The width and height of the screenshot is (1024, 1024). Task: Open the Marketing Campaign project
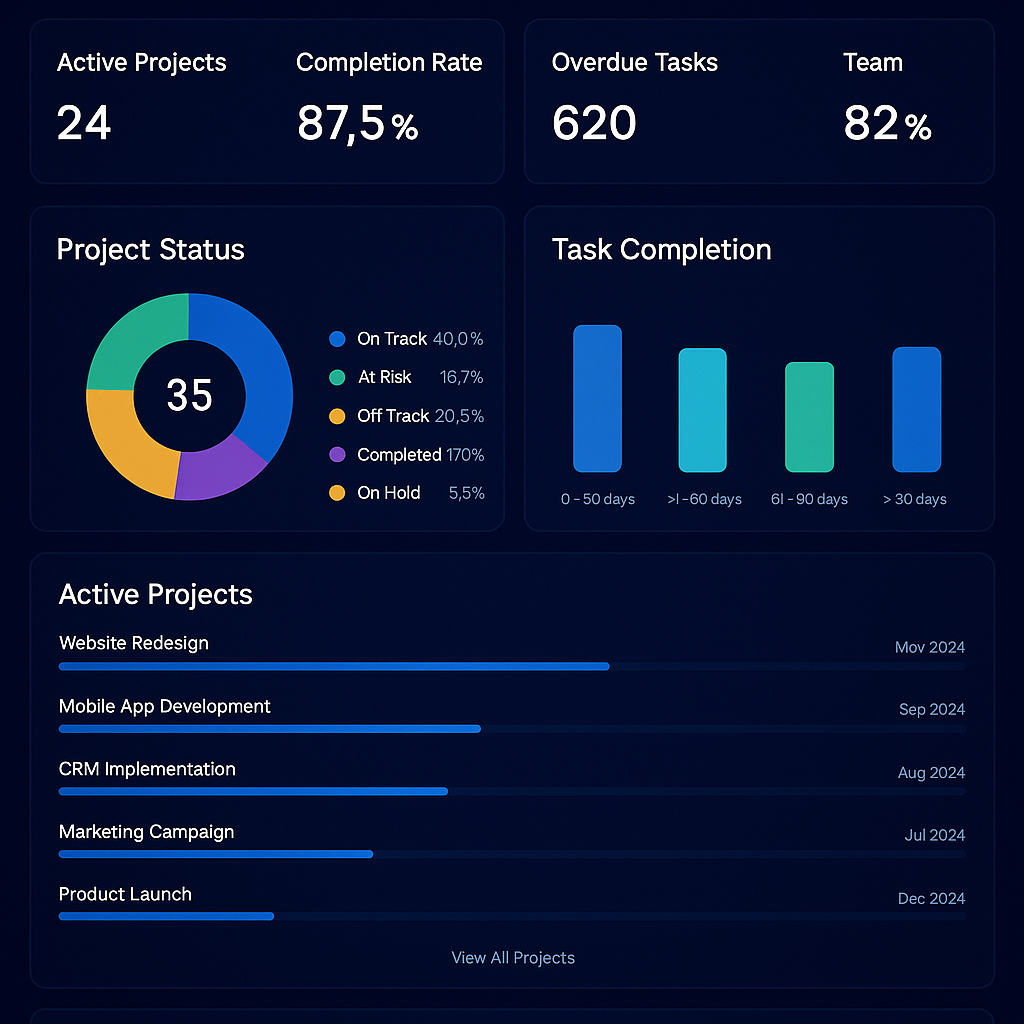pyautogui.click(x=146, y=832)
